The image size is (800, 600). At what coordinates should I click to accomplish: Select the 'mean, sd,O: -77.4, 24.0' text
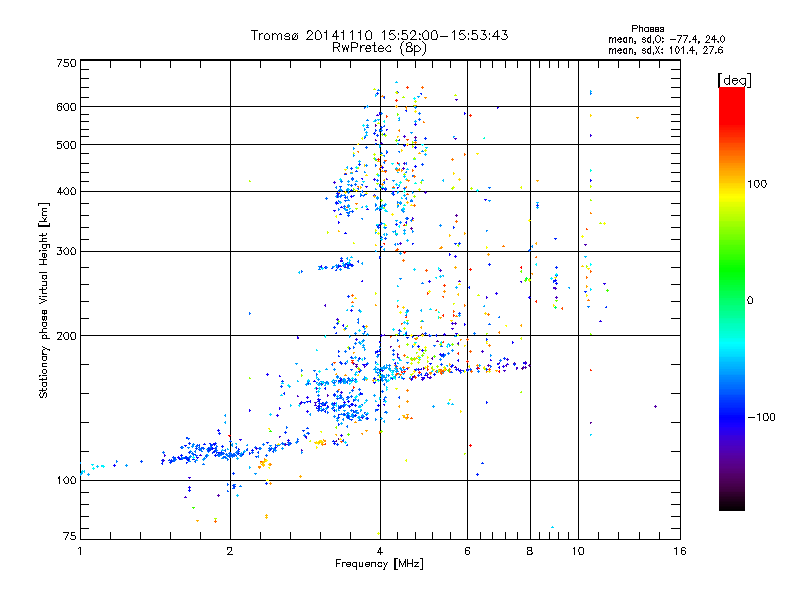(x=666, y=39)
